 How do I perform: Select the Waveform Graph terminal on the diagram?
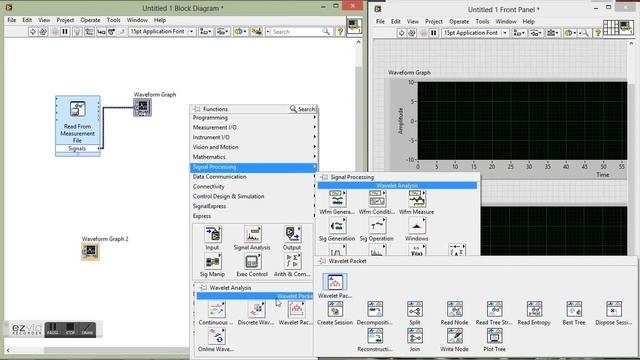(142, 107)
